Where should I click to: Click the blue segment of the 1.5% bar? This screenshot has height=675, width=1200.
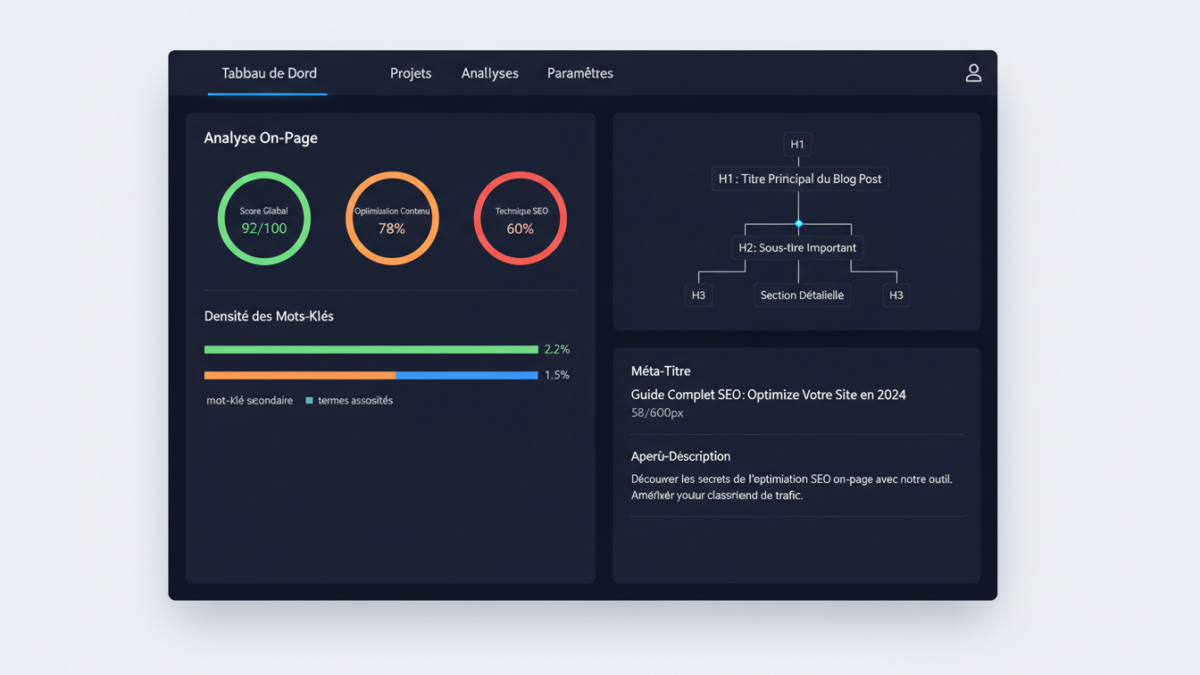point(466,376)
